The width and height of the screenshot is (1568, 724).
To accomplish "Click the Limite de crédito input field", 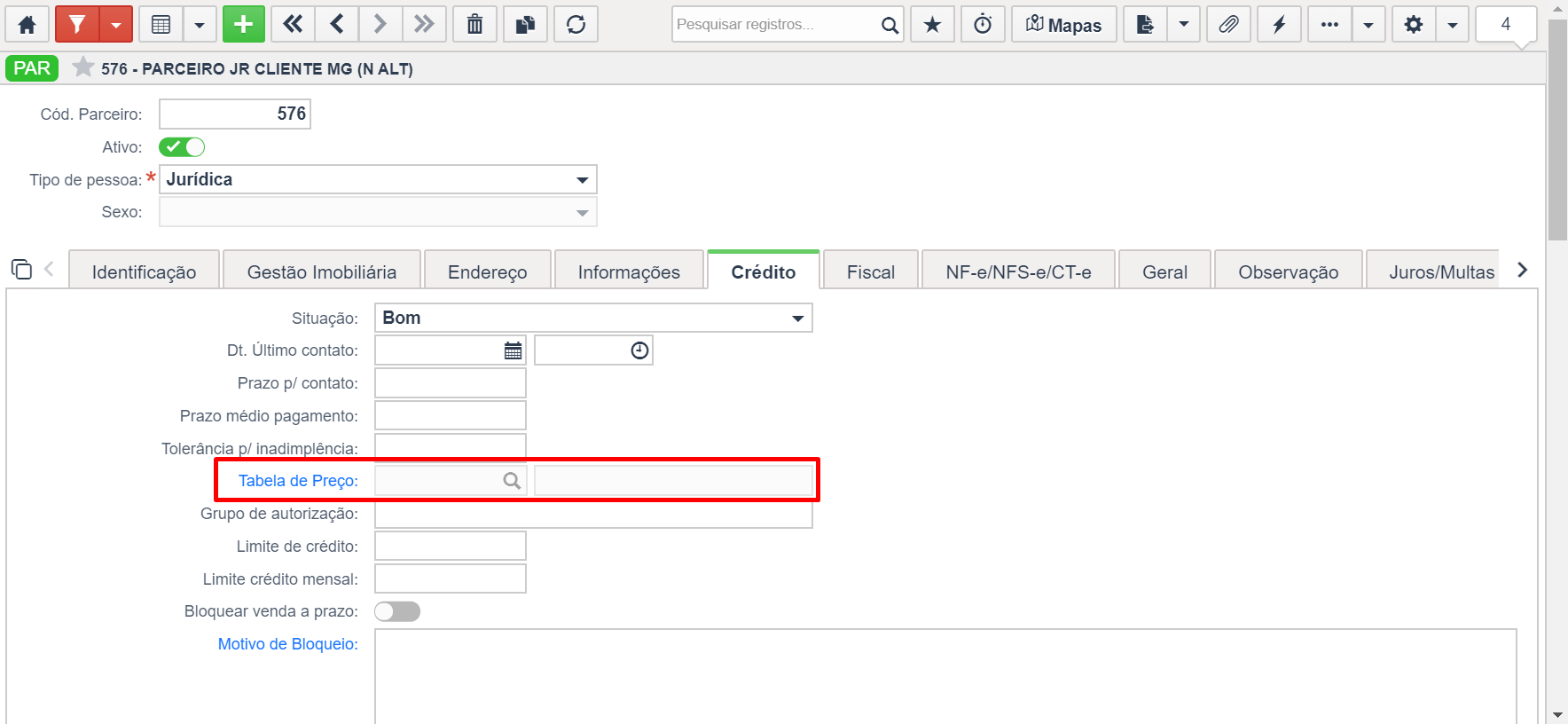I will 451,546.
